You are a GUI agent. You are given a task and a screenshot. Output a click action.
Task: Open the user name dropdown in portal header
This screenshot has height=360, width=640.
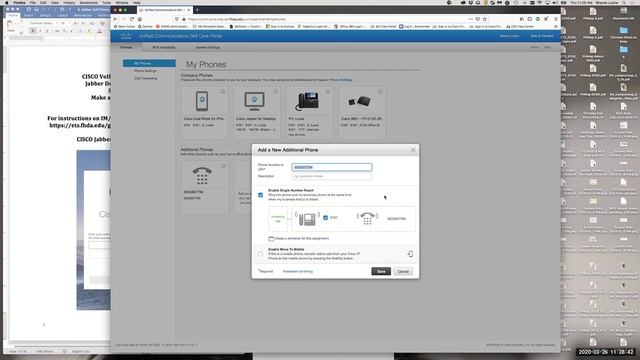[509, 36]
